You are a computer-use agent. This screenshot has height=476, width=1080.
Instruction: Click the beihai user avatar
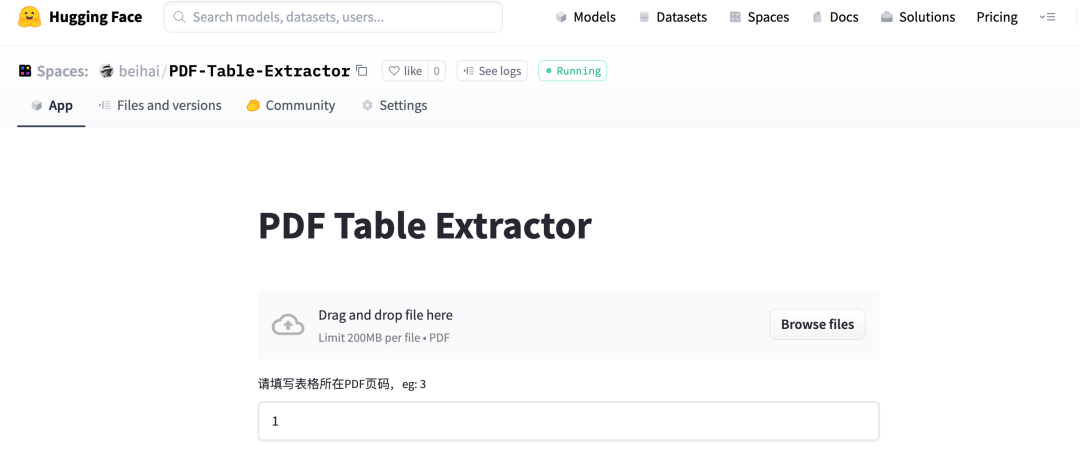click(x=106, y=71)
